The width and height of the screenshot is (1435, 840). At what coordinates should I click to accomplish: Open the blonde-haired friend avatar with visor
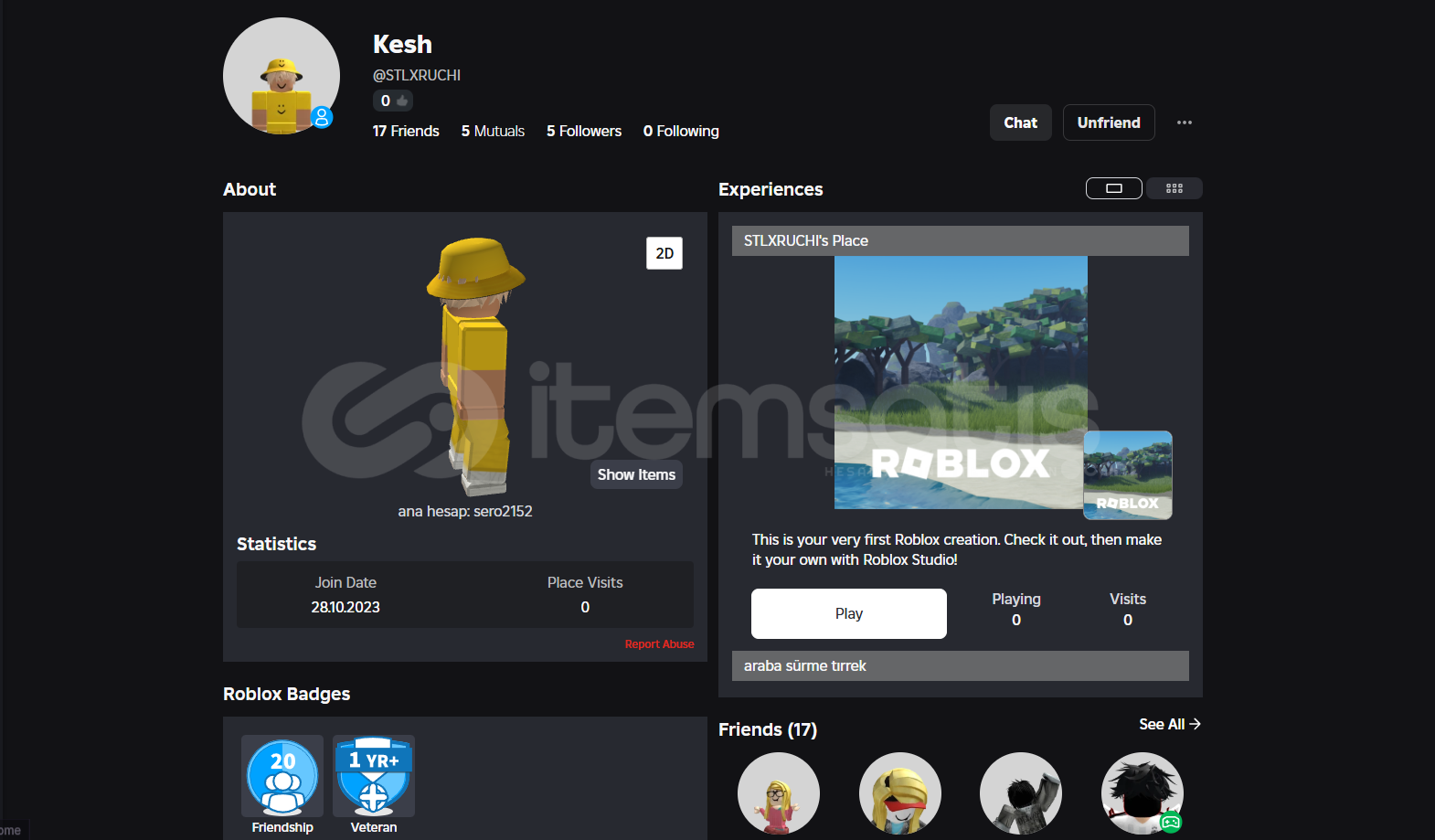click(900, 793)
